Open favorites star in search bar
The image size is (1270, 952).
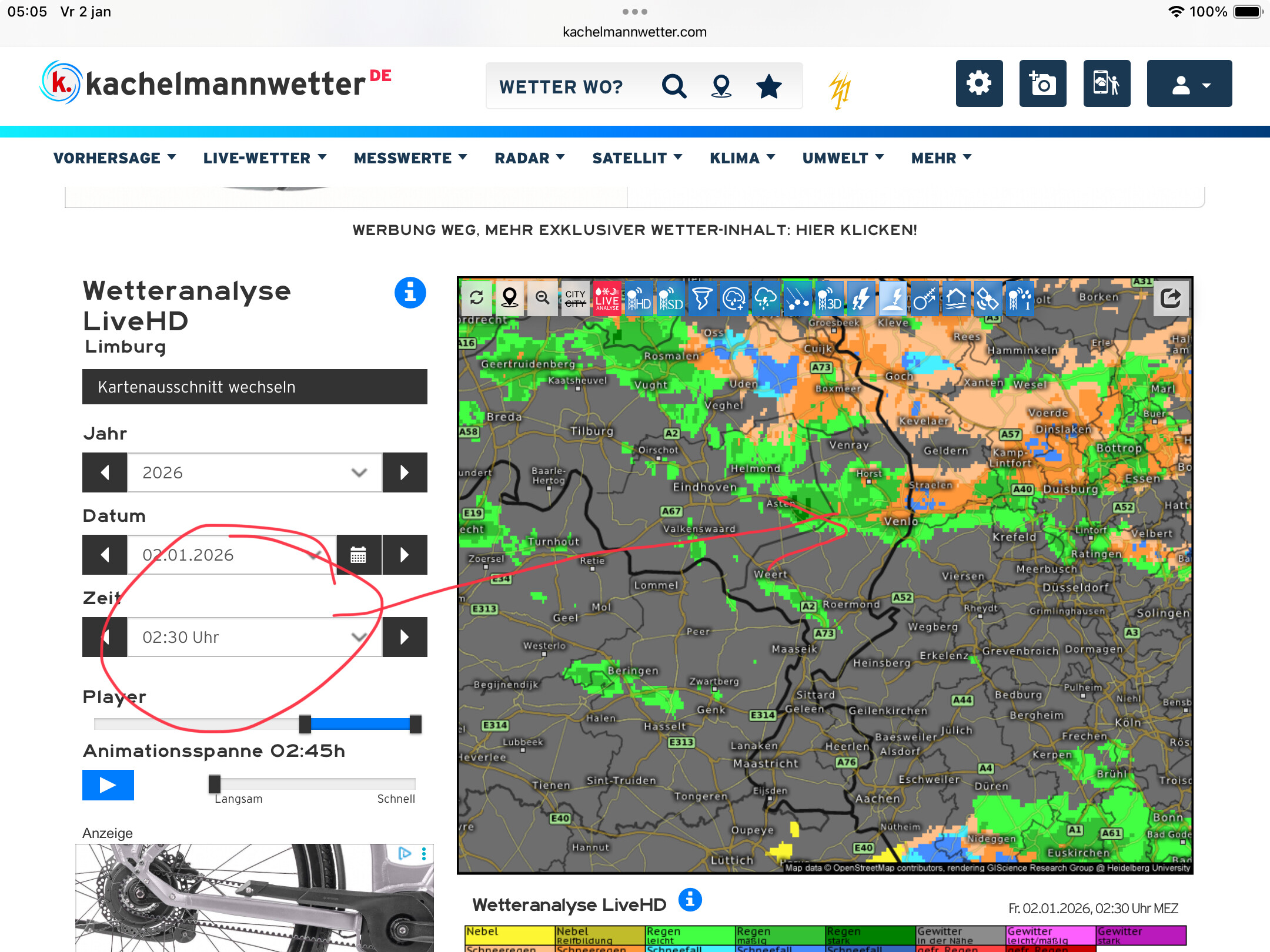769,86
